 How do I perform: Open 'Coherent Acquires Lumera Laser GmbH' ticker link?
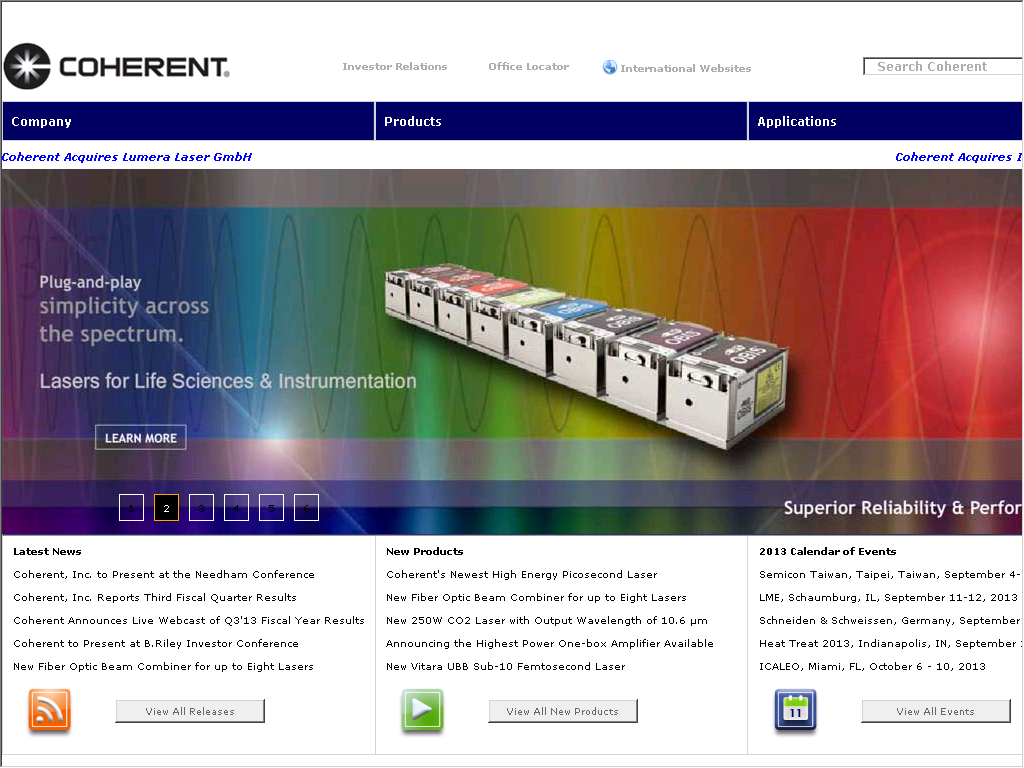[127, 157]
